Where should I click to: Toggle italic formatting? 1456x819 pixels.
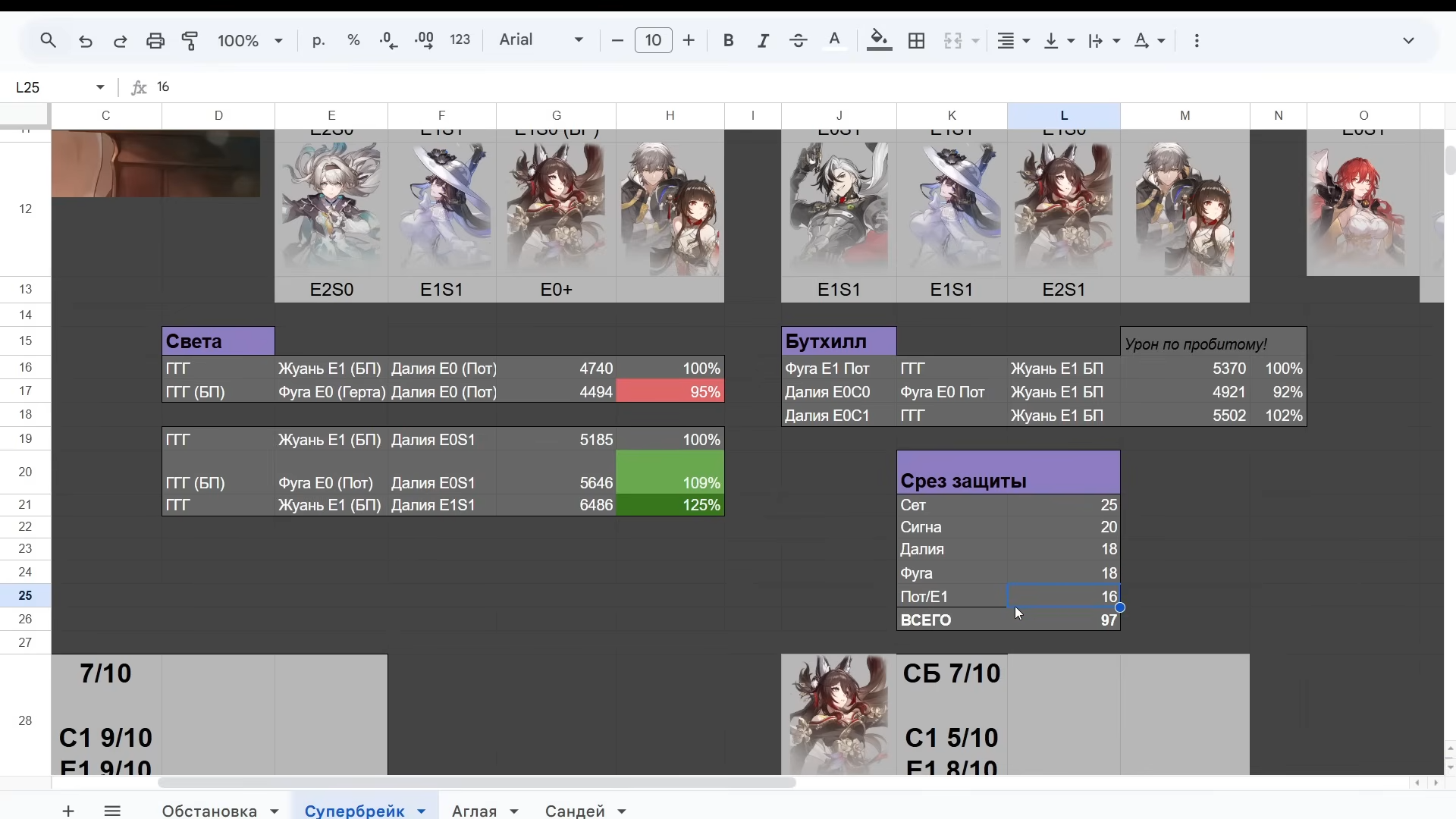(x=763, y=41)
